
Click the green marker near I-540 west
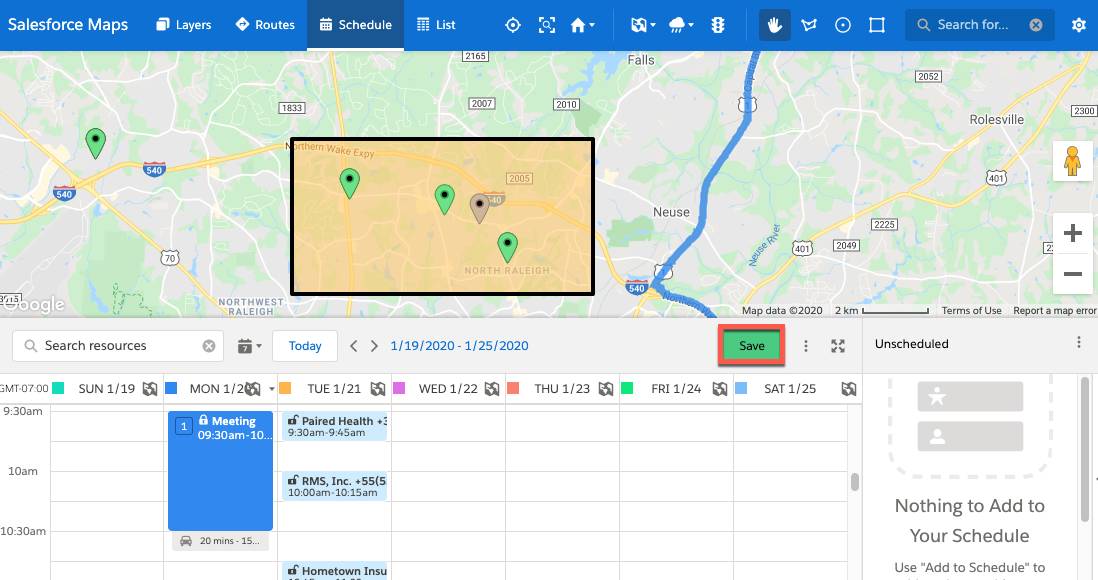pos(95,143)
